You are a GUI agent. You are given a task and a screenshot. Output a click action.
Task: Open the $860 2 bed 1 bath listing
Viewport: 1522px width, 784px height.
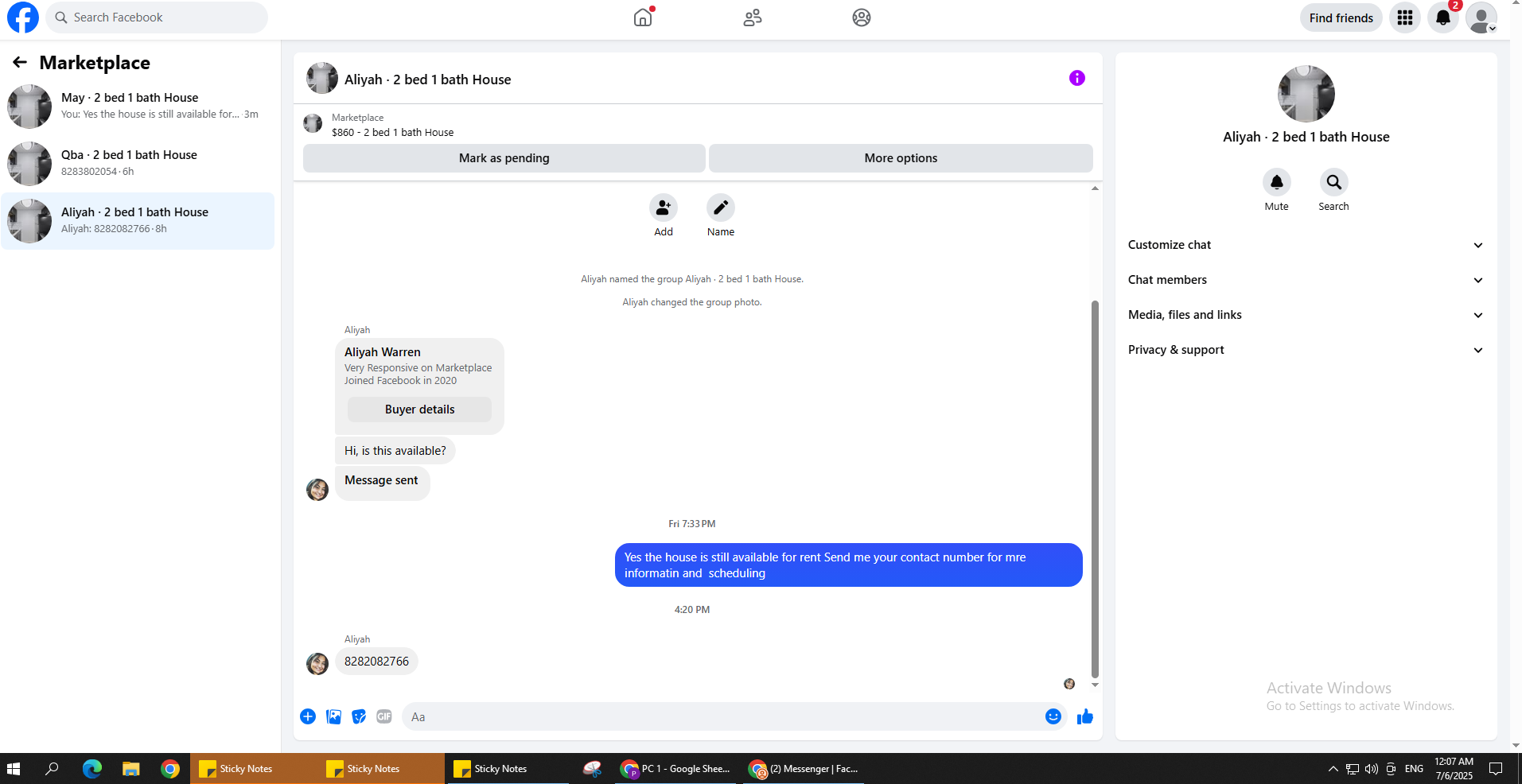coord(393,132)
